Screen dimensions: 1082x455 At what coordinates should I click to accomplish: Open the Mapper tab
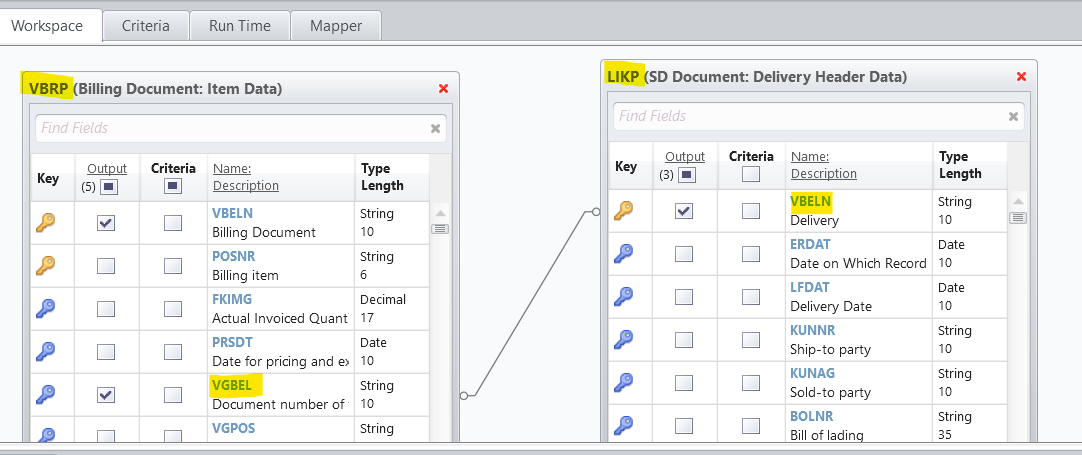coord(336,26)
